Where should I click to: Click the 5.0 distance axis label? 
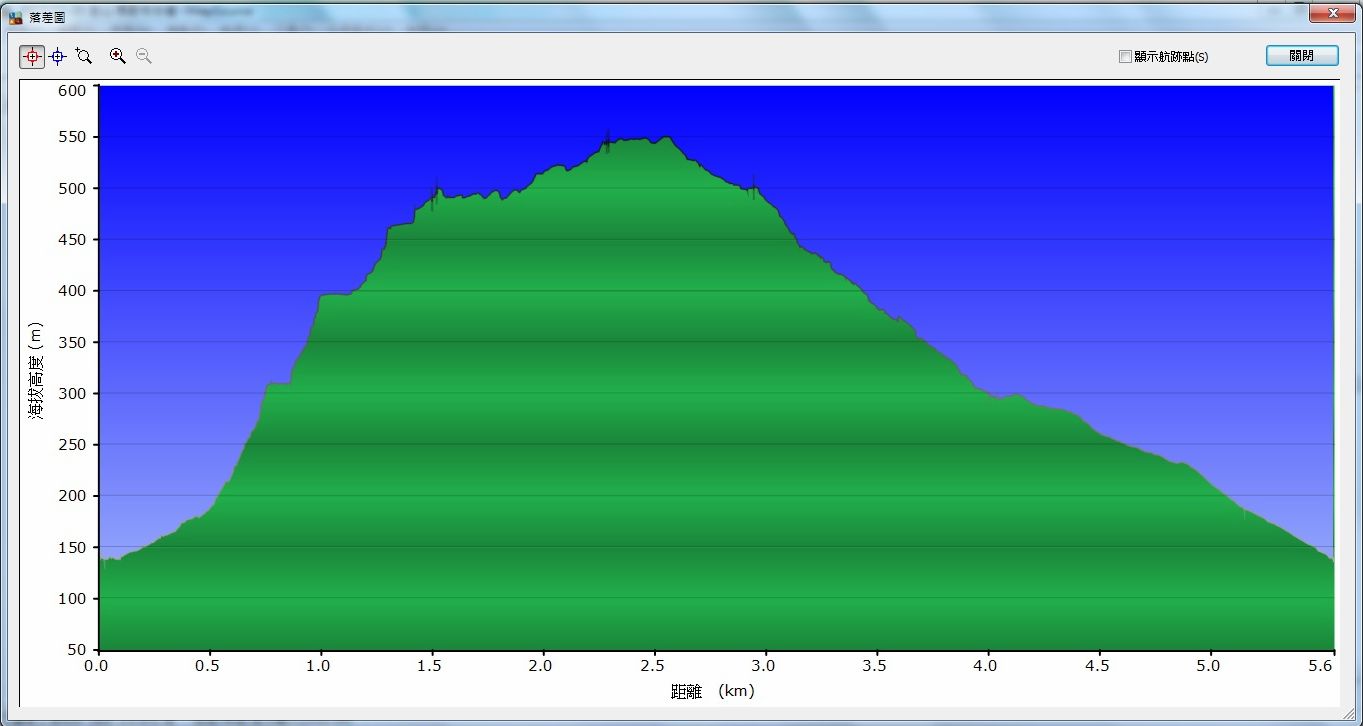pos(1209,665)
